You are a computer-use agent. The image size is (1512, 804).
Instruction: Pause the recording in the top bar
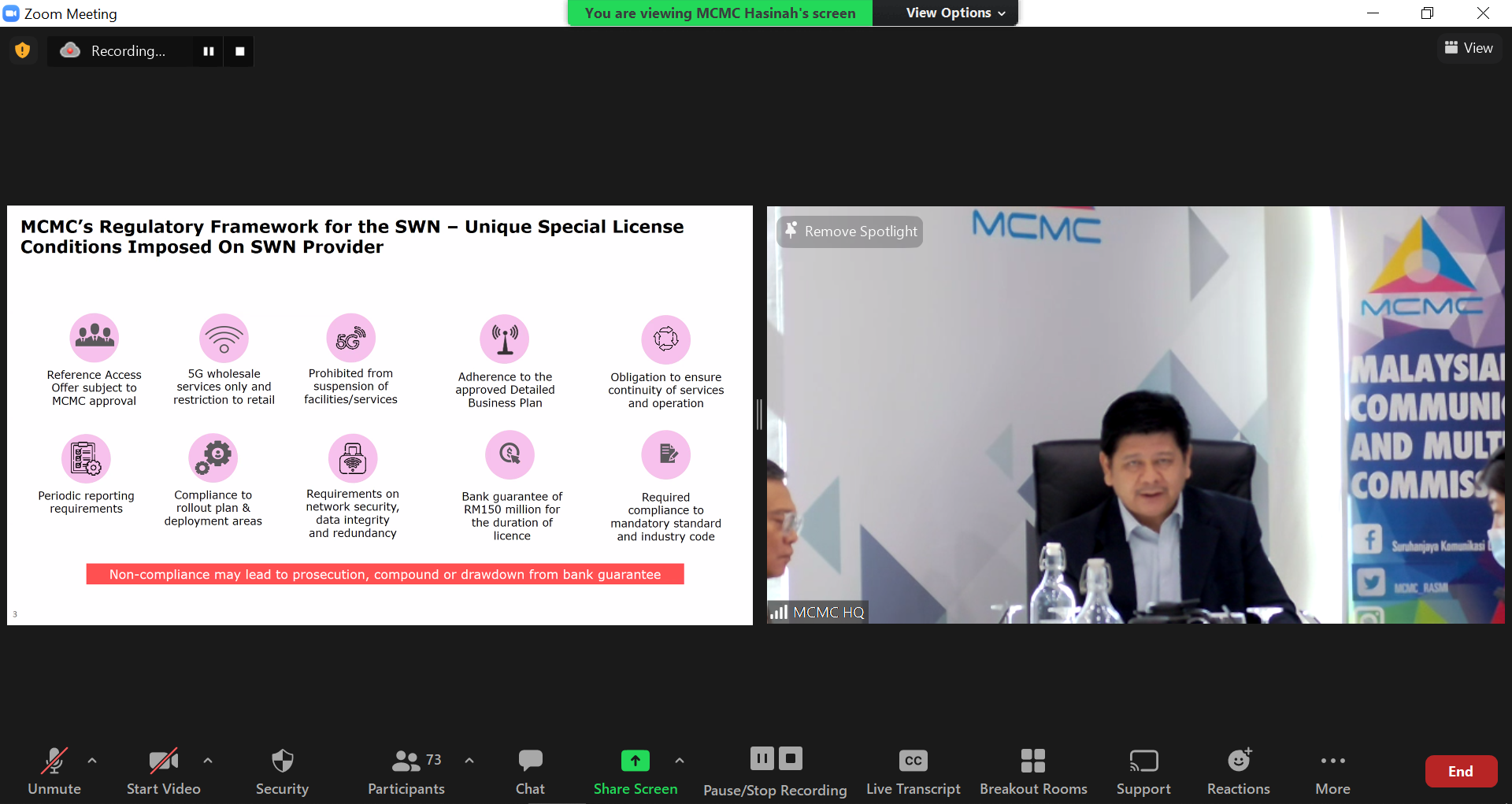point(209,51)
